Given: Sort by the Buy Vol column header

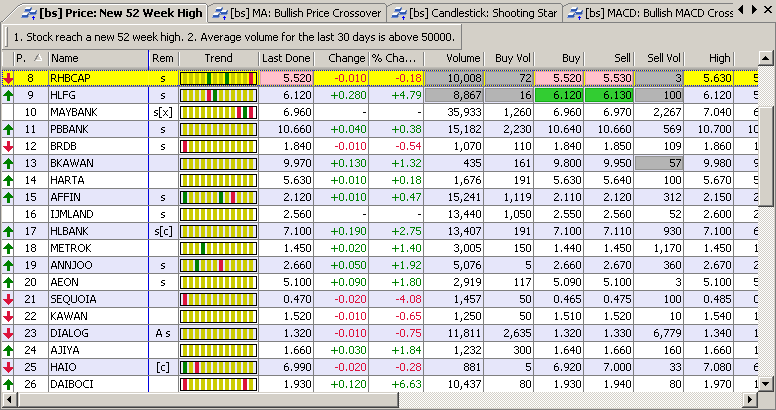Looking at the screenshot, I should coord(509,58).
